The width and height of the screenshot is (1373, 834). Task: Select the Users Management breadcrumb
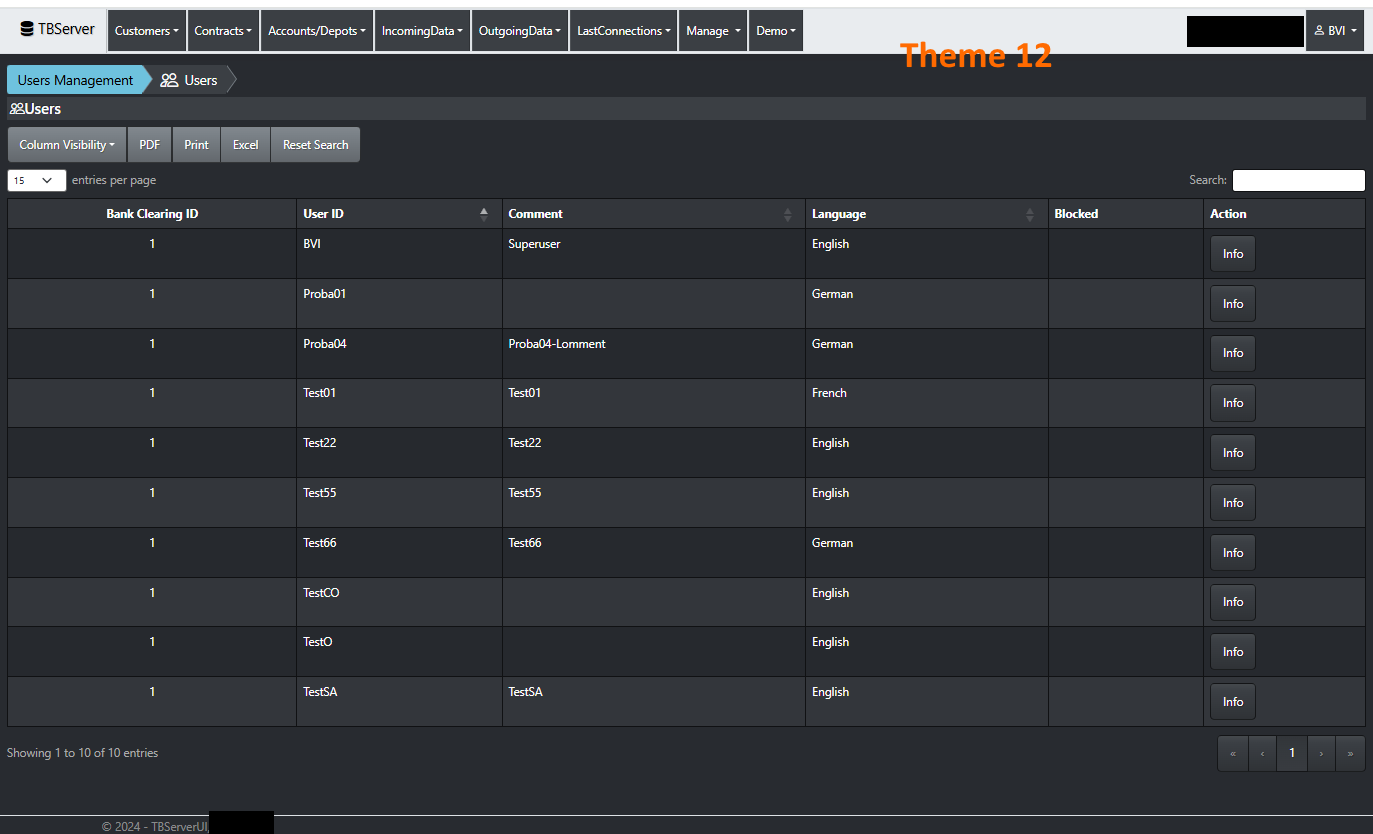pyautogui.click(x=75, y=80)
